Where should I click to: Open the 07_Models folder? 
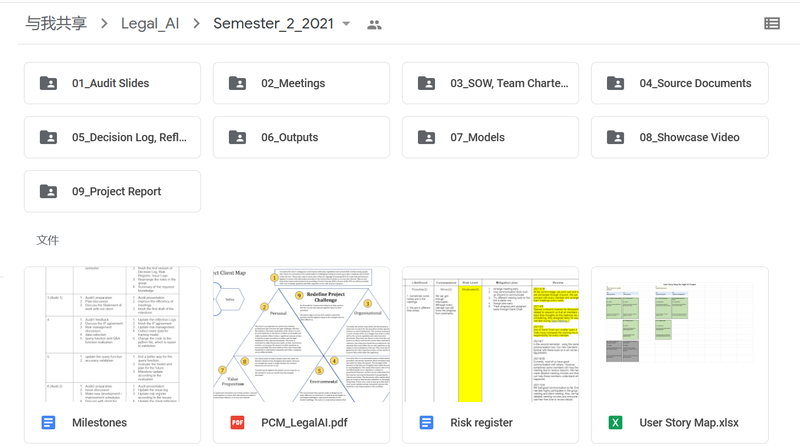pos(490,137)
